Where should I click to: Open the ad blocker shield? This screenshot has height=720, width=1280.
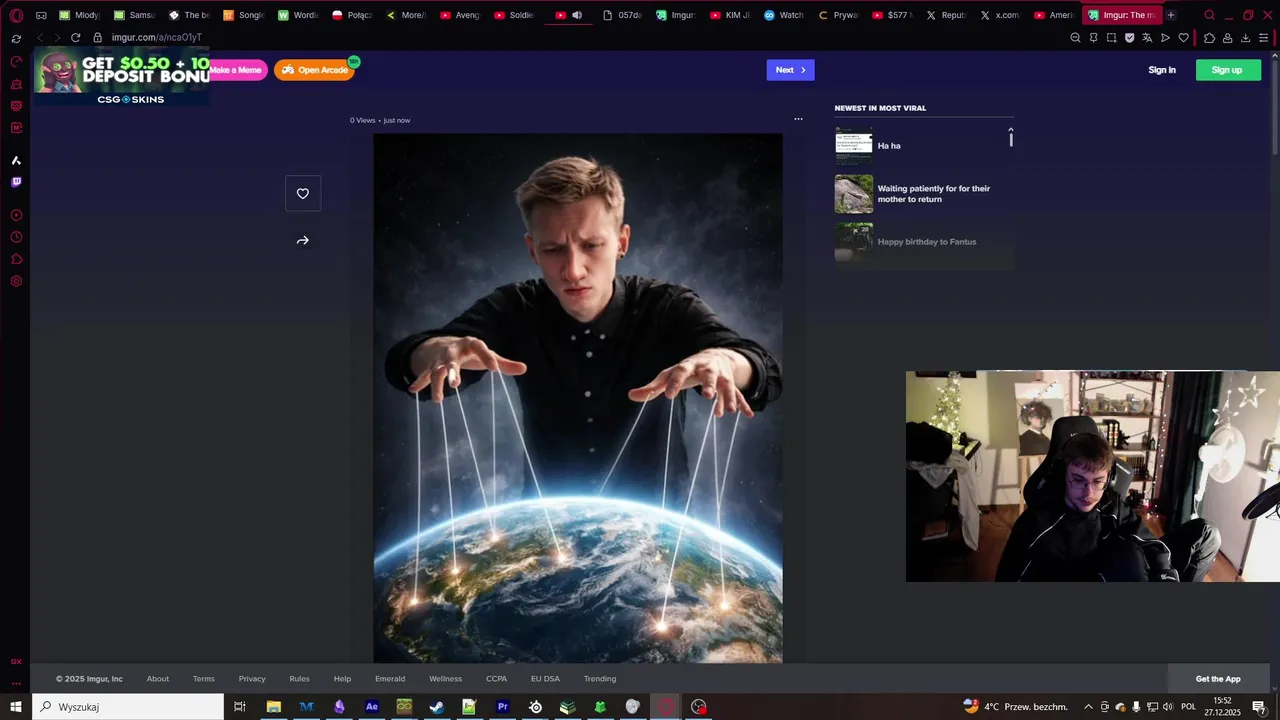1130,38
